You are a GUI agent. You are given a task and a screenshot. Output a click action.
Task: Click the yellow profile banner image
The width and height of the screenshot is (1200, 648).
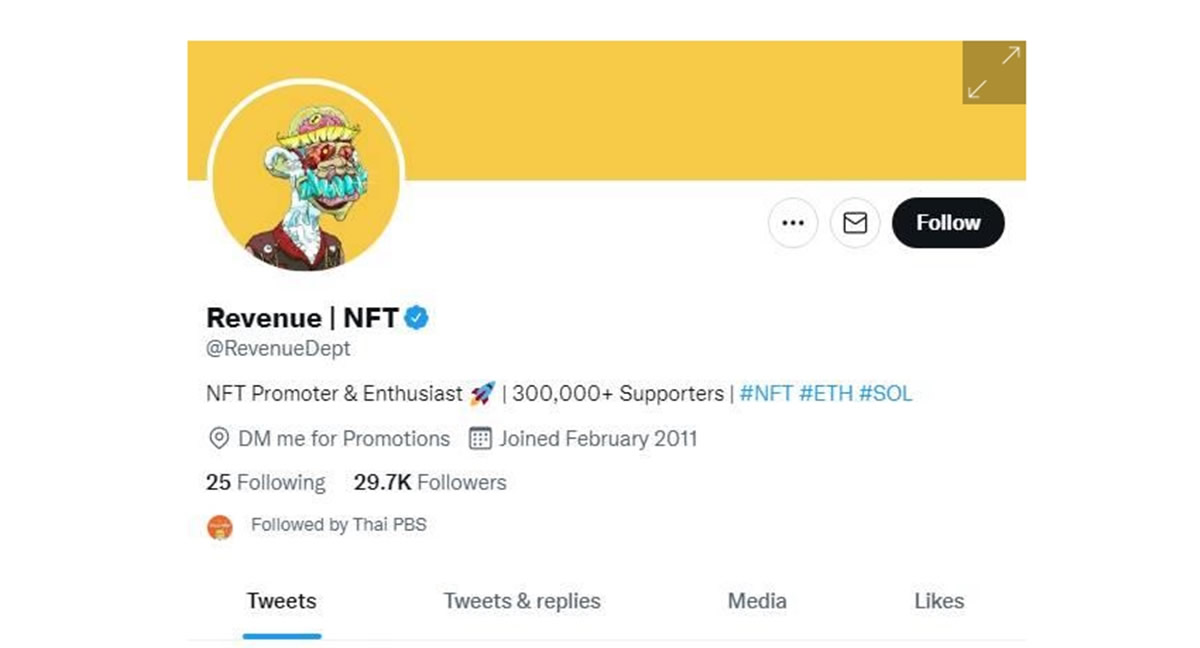650,110
